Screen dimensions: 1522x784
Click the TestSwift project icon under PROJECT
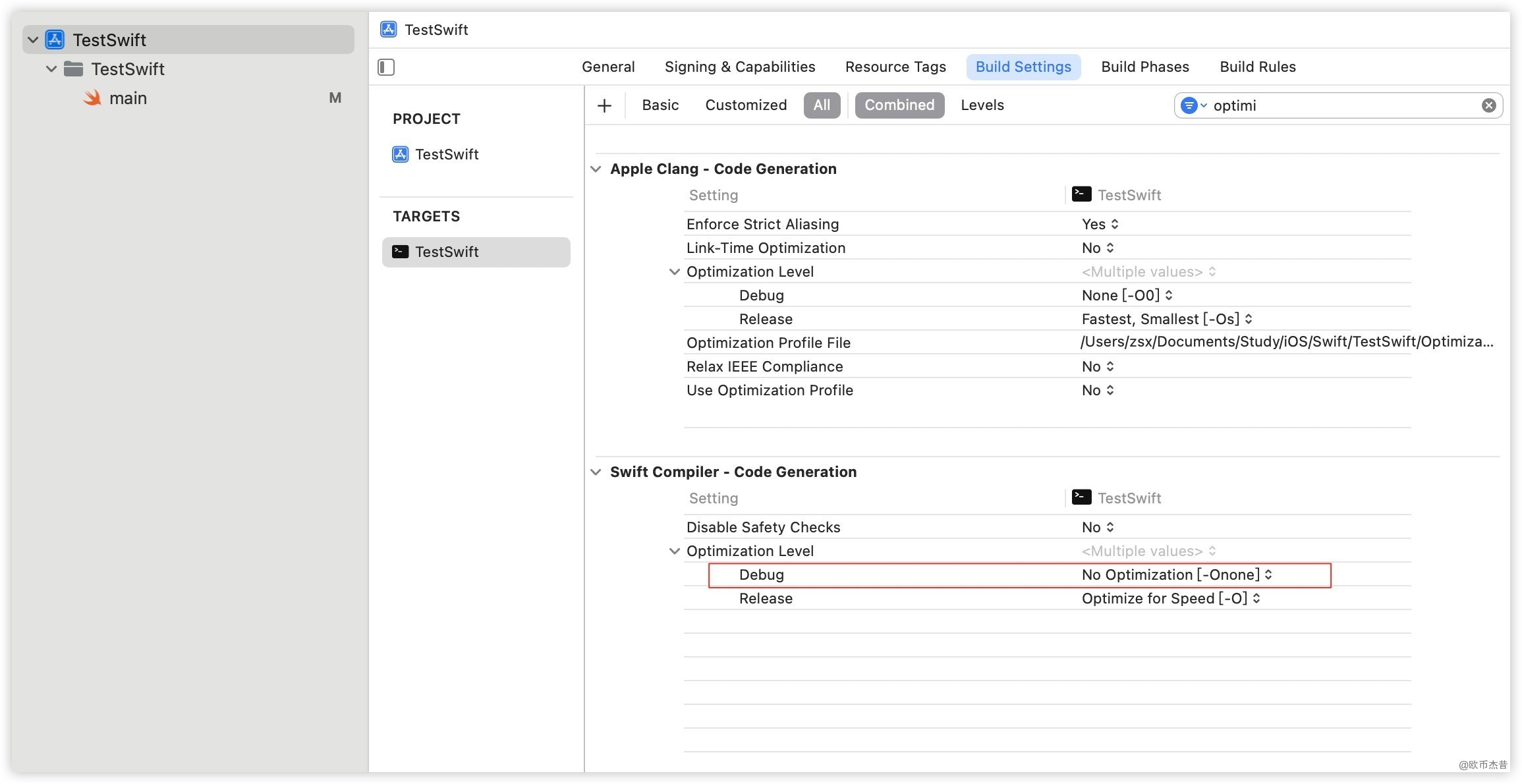[x=400, y=154]
